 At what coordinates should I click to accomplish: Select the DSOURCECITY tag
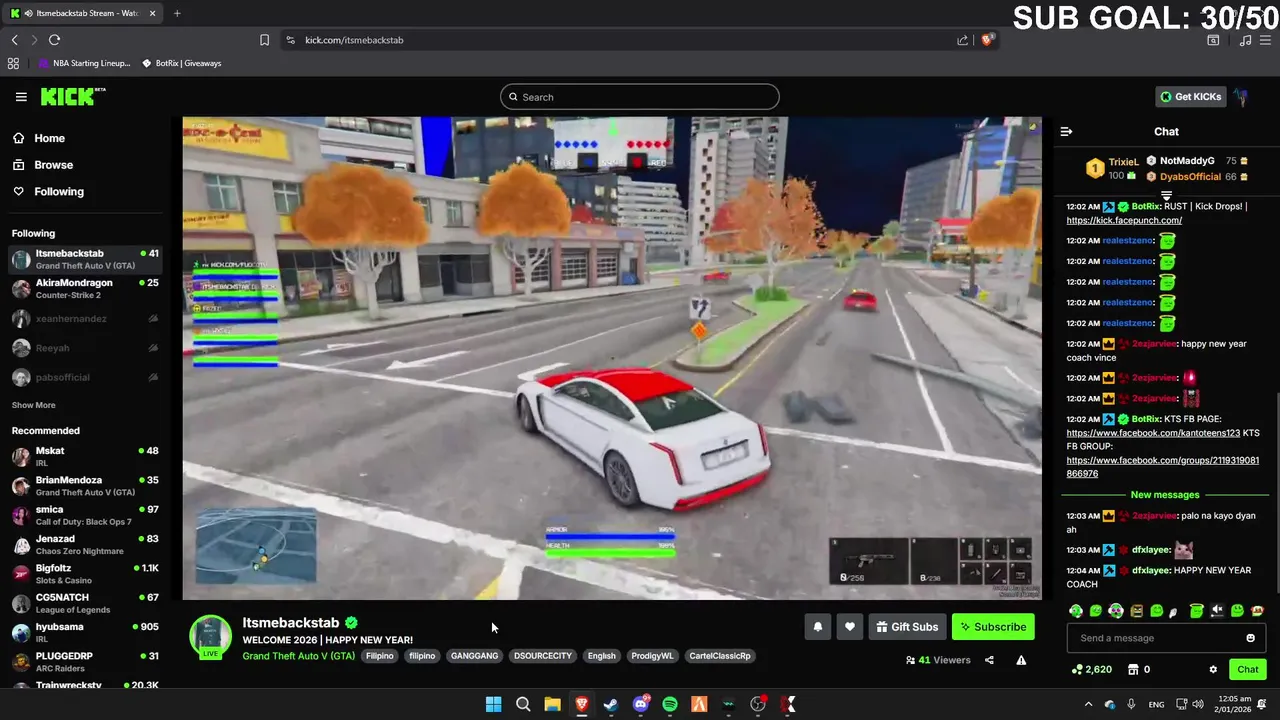click(x=542, y=656)
